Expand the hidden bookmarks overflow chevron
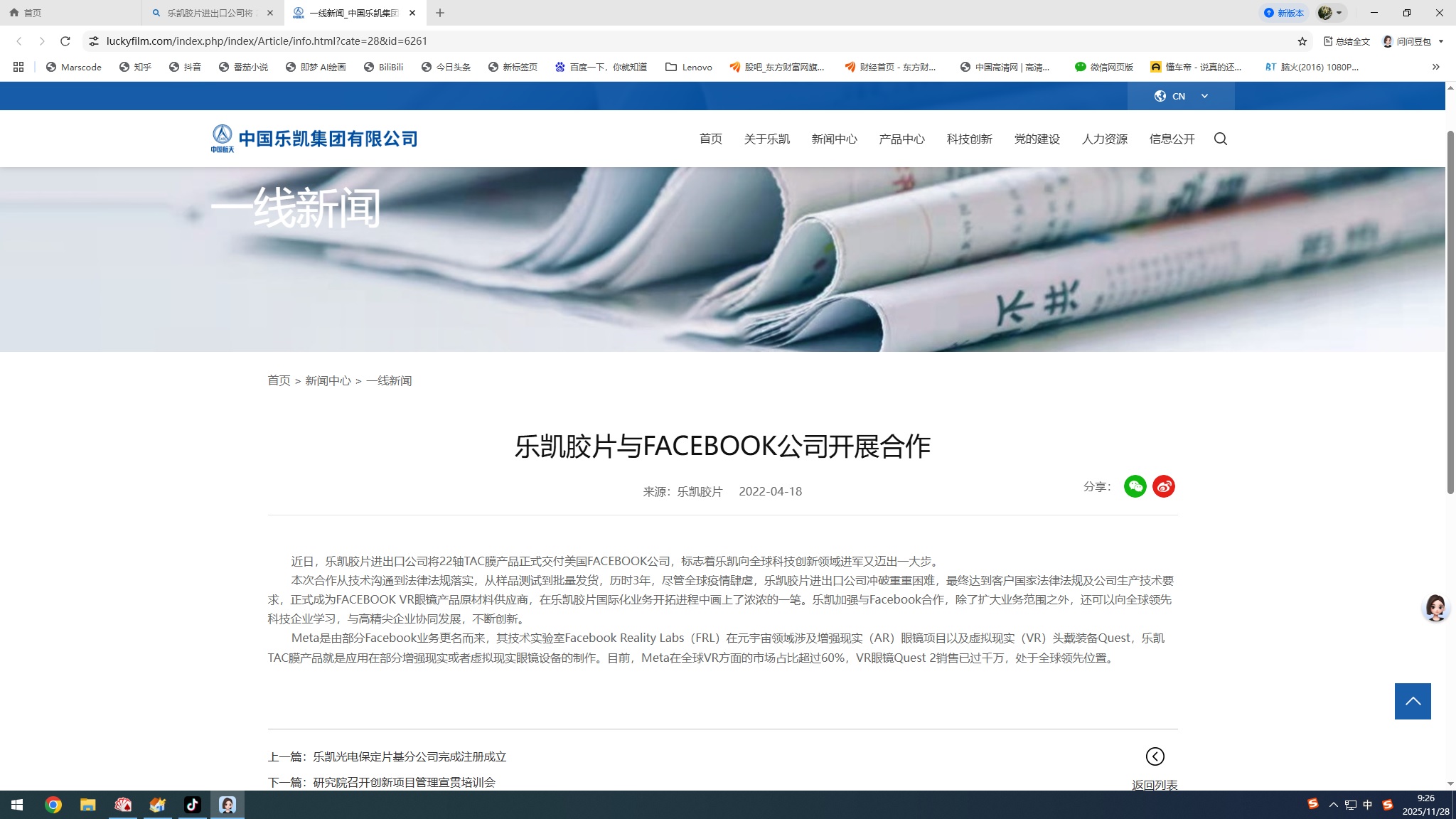Image resolution: width=1456 pixels, height=819 pixels. [x=1435, y=67]
